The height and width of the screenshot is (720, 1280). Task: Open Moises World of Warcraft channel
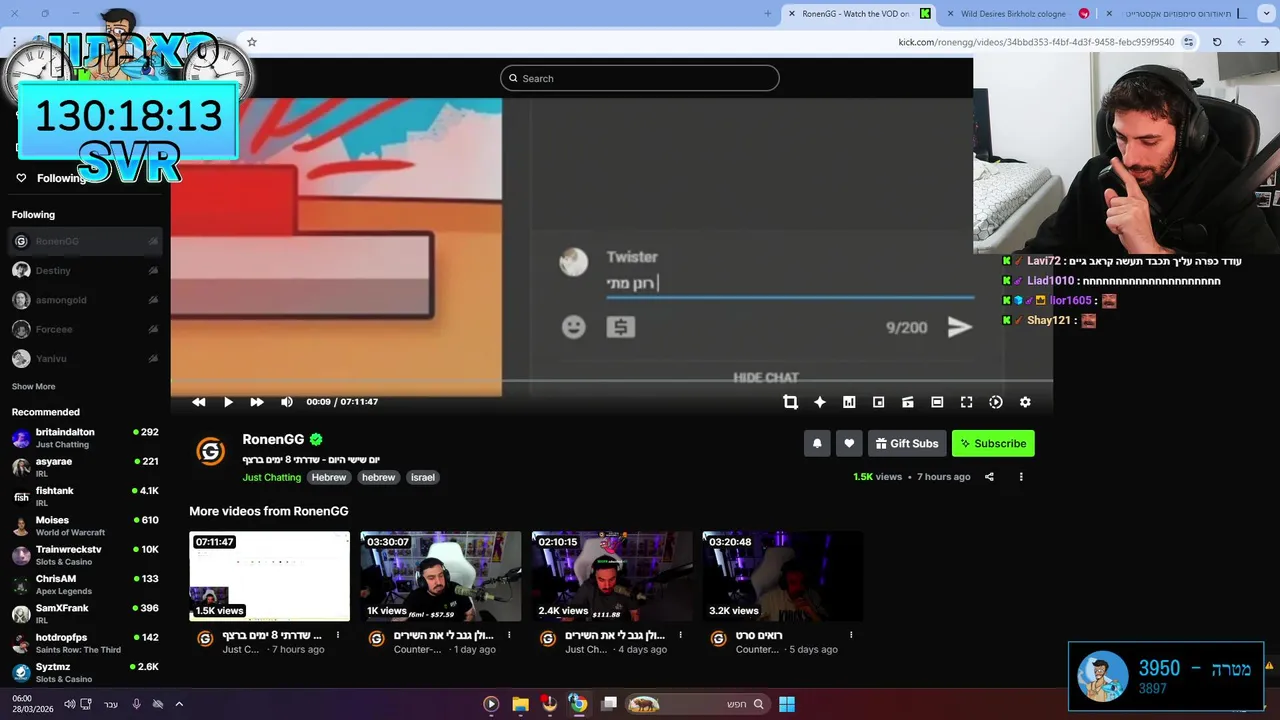coord(85,526)
